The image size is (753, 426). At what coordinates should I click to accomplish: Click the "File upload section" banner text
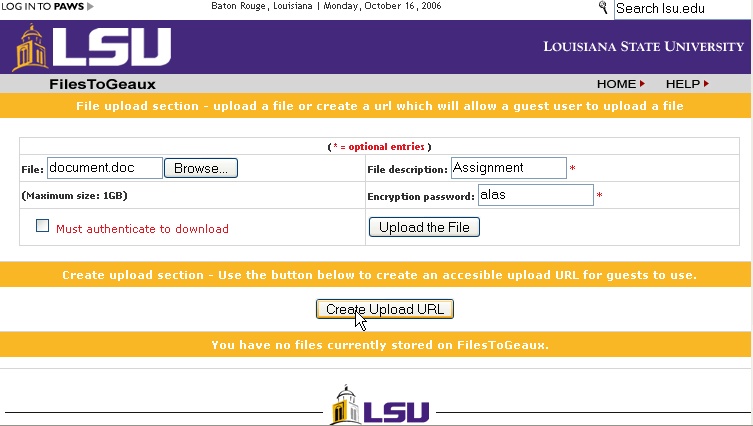tap(379, 106)
